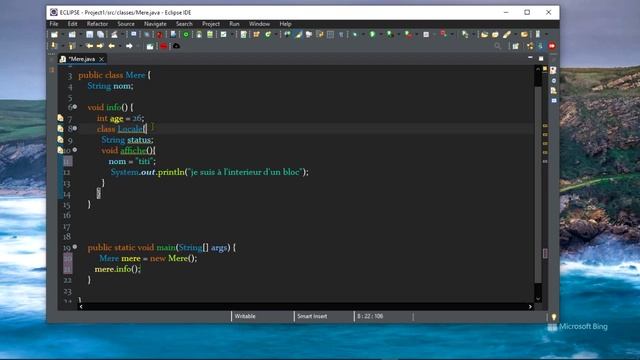640x360 pixels.
Task: Click the text "mere.info();" in editor
Action: pos(118,269)
